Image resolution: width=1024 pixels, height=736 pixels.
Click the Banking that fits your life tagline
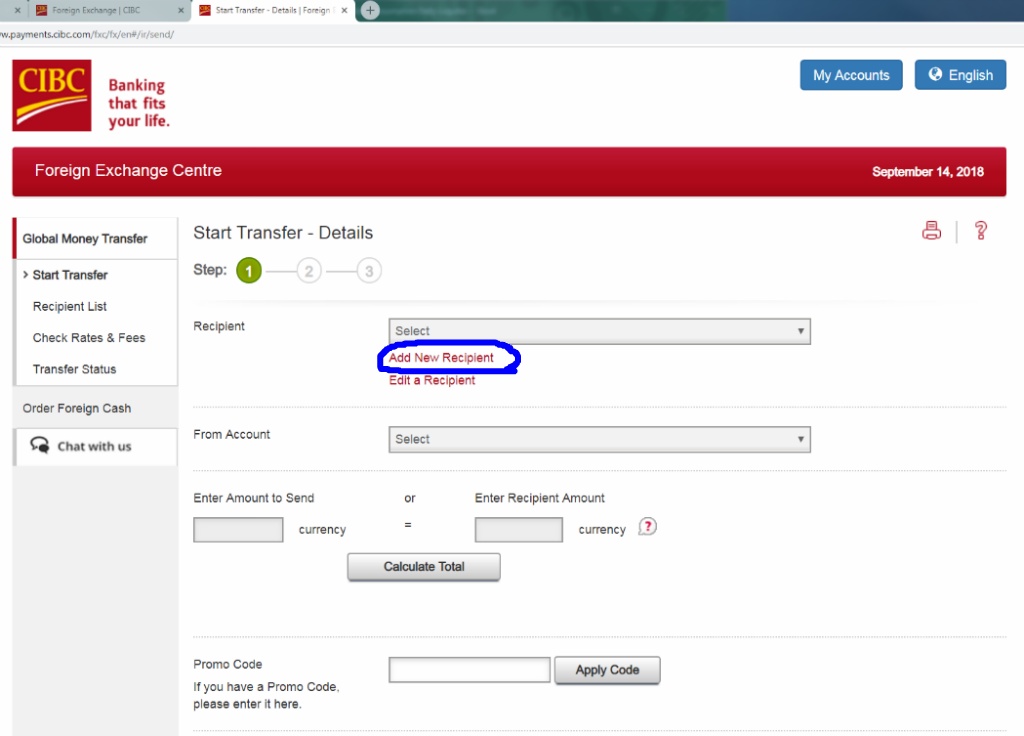(x=138, y=103)
